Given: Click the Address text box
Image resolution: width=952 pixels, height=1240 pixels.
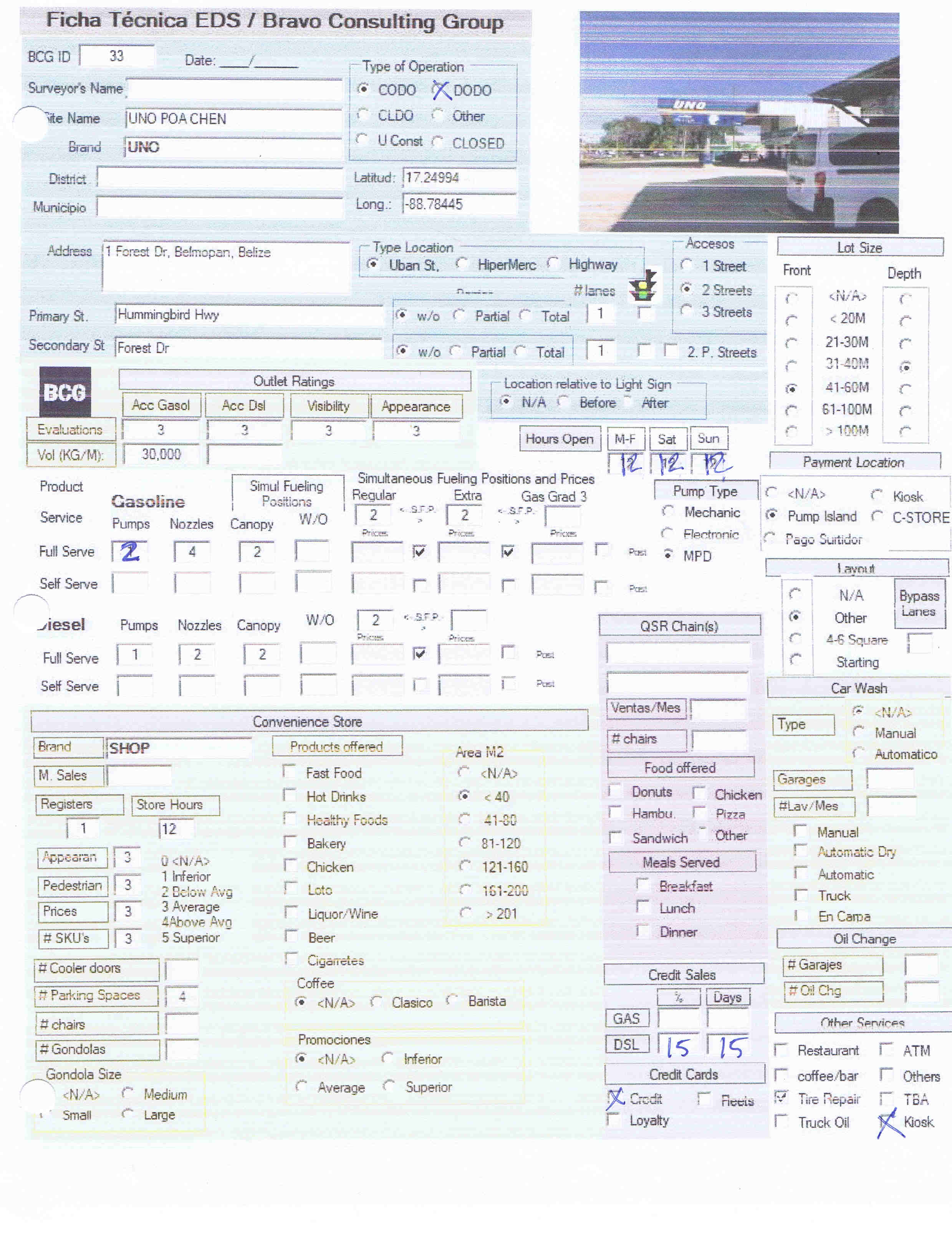Looking at the screenshot, I should (226, 267).
